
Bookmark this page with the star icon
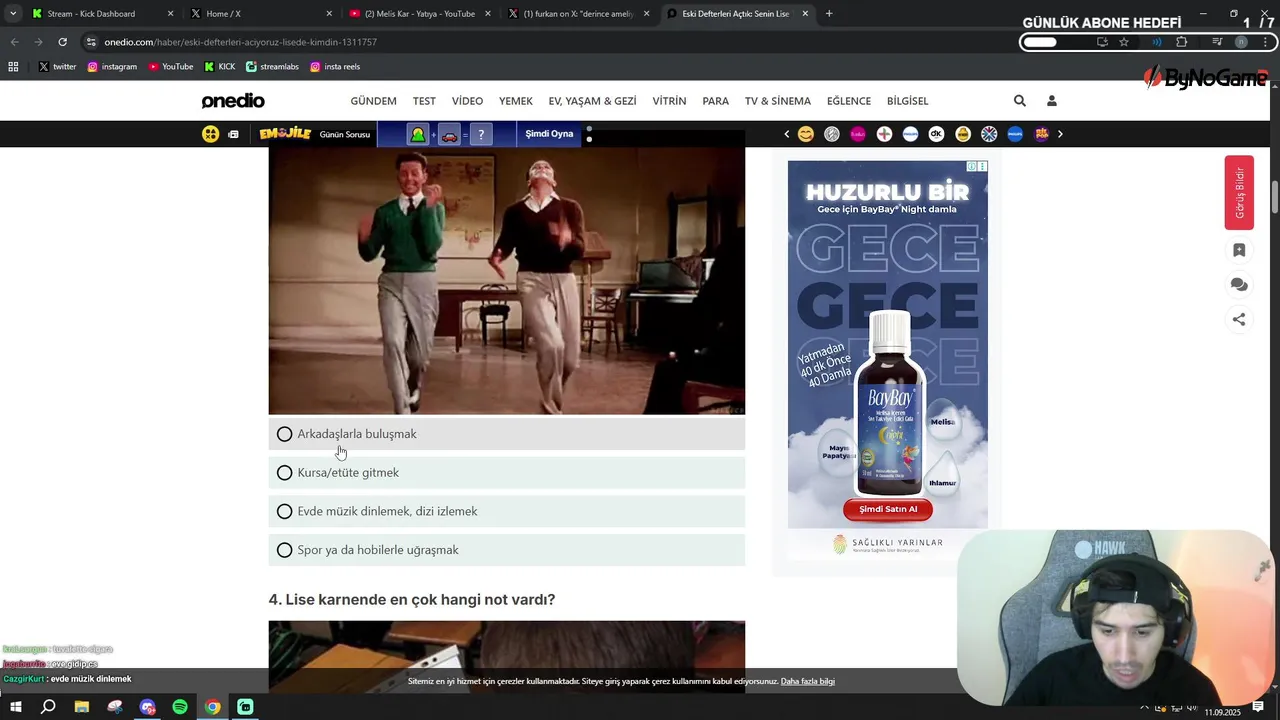(x=1124, y=42)
